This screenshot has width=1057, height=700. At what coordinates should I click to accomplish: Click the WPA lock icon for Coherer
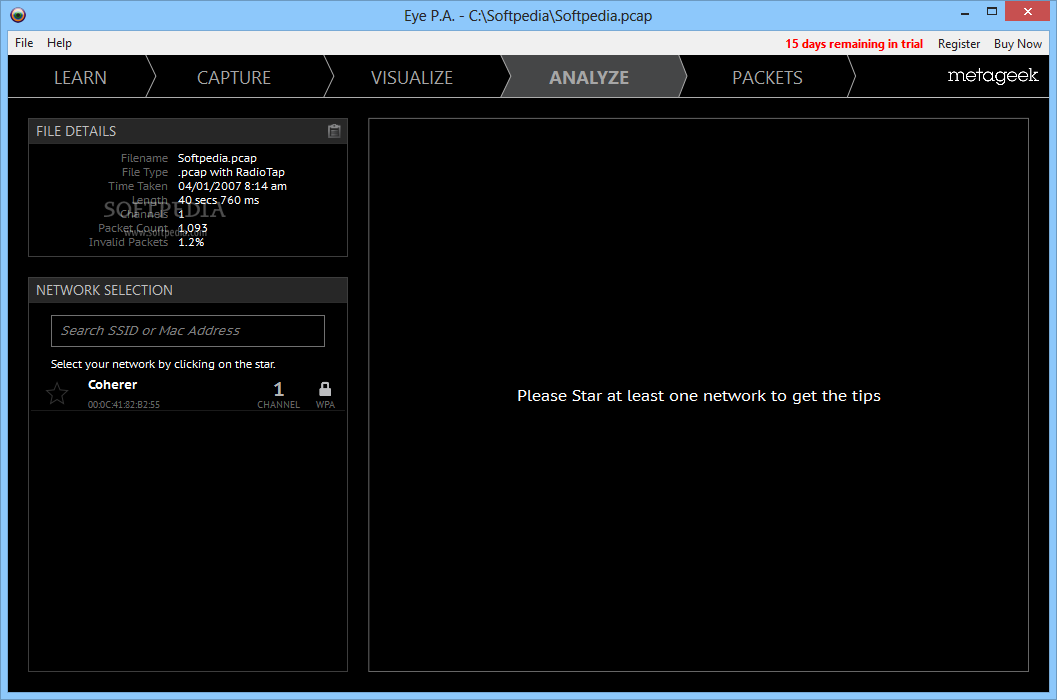(325, 389)
